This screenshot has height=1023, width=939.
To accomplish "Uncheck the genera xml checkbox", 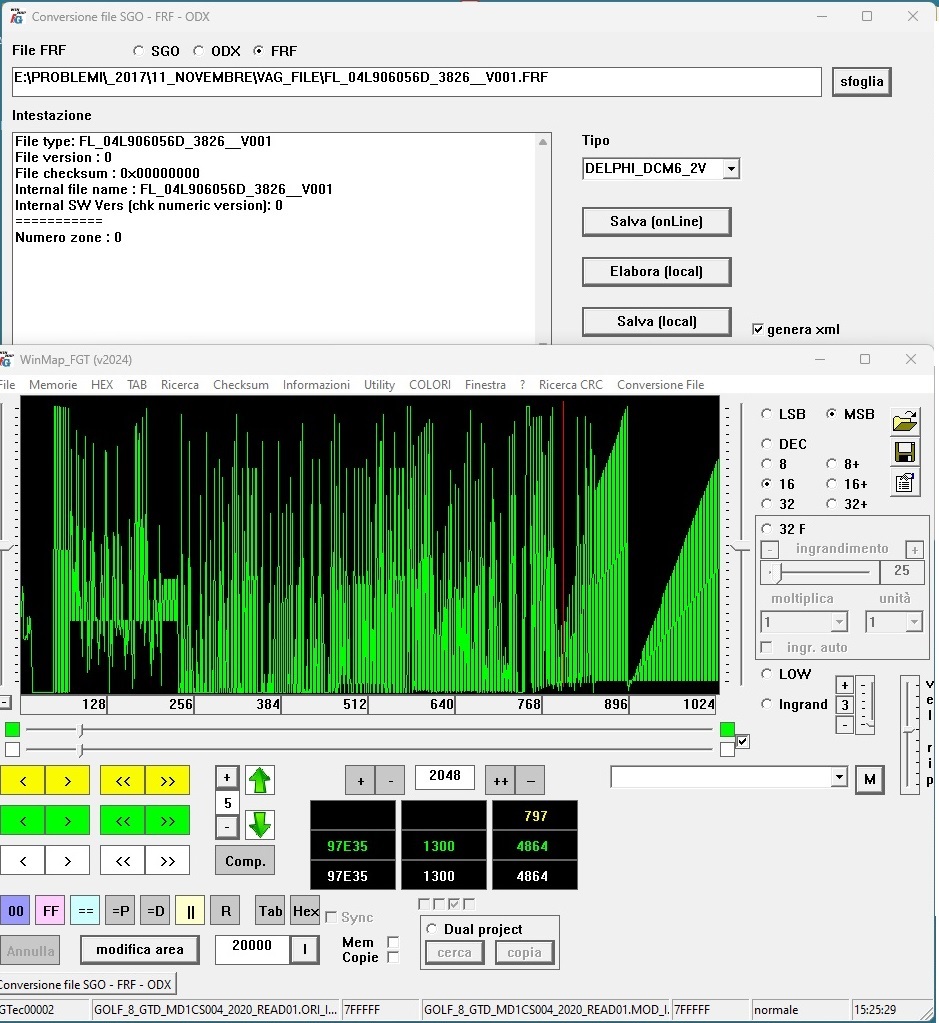I will click(758, 329).
